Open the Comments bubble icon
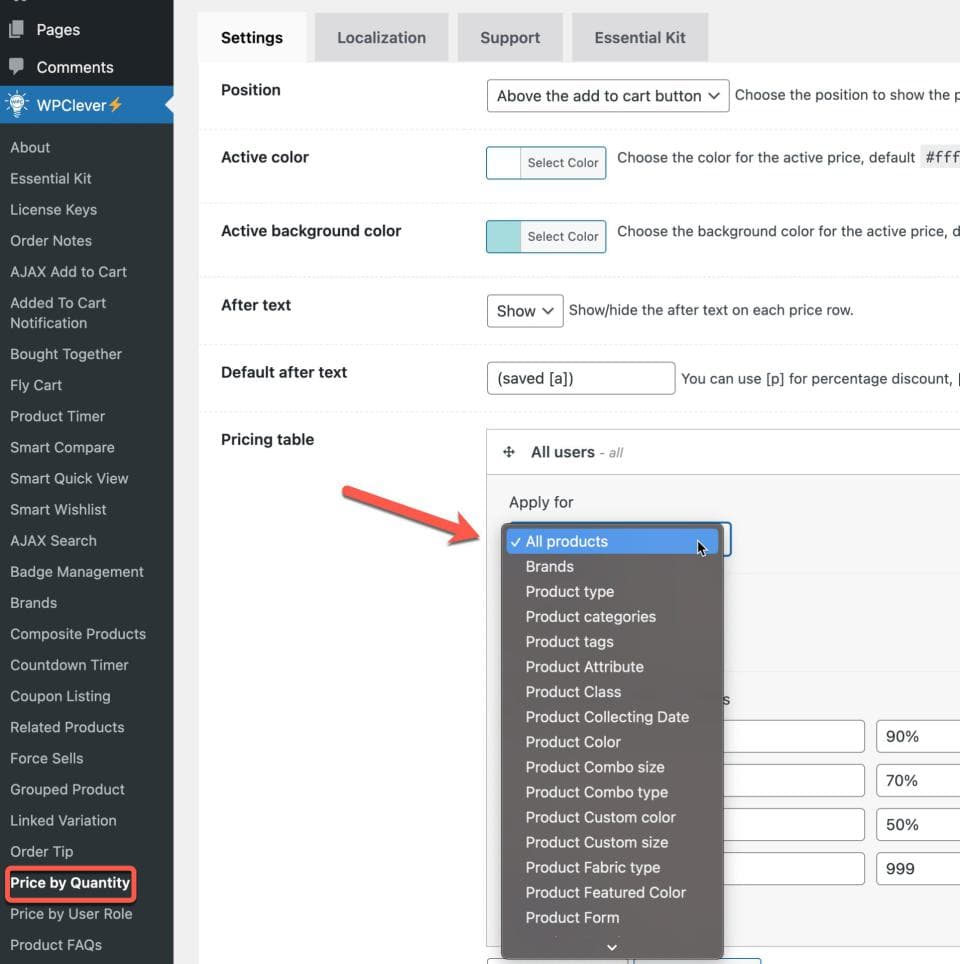 click(17, 66)
